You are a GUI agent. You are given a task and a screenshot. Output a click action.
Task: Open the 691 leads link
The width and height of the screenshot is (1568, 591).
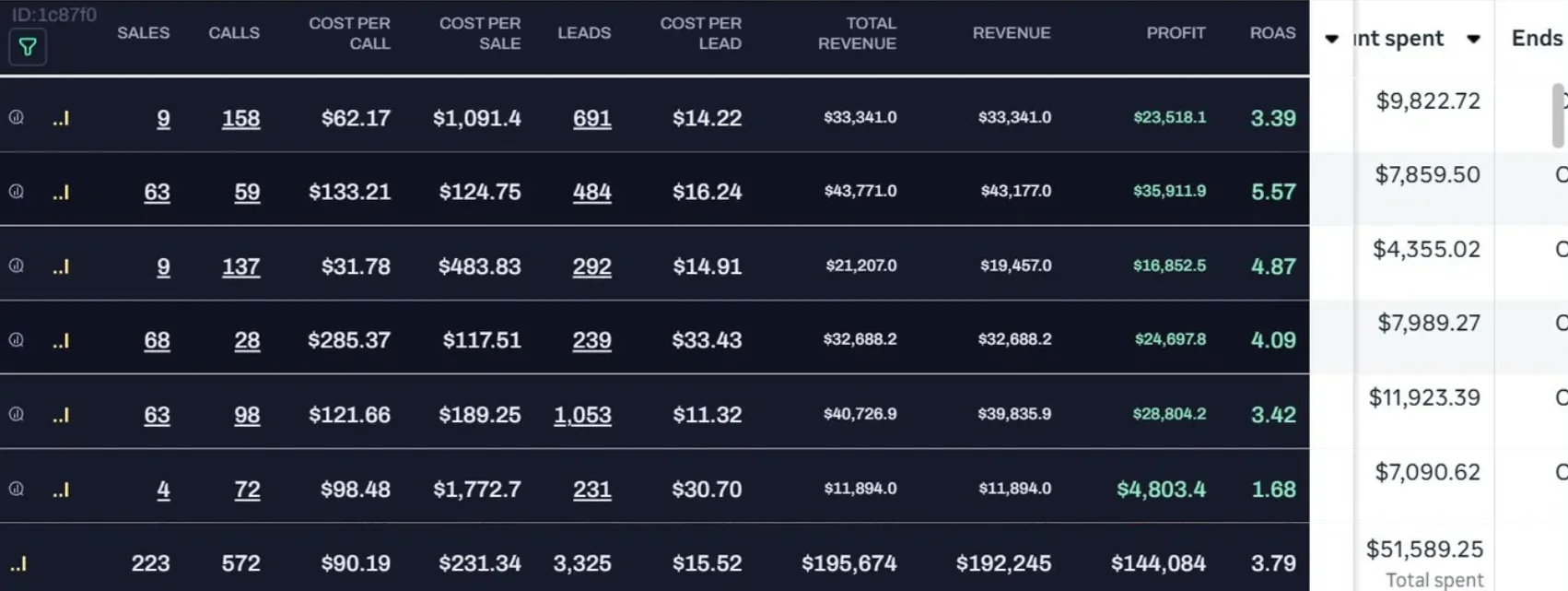coord(591,118)
